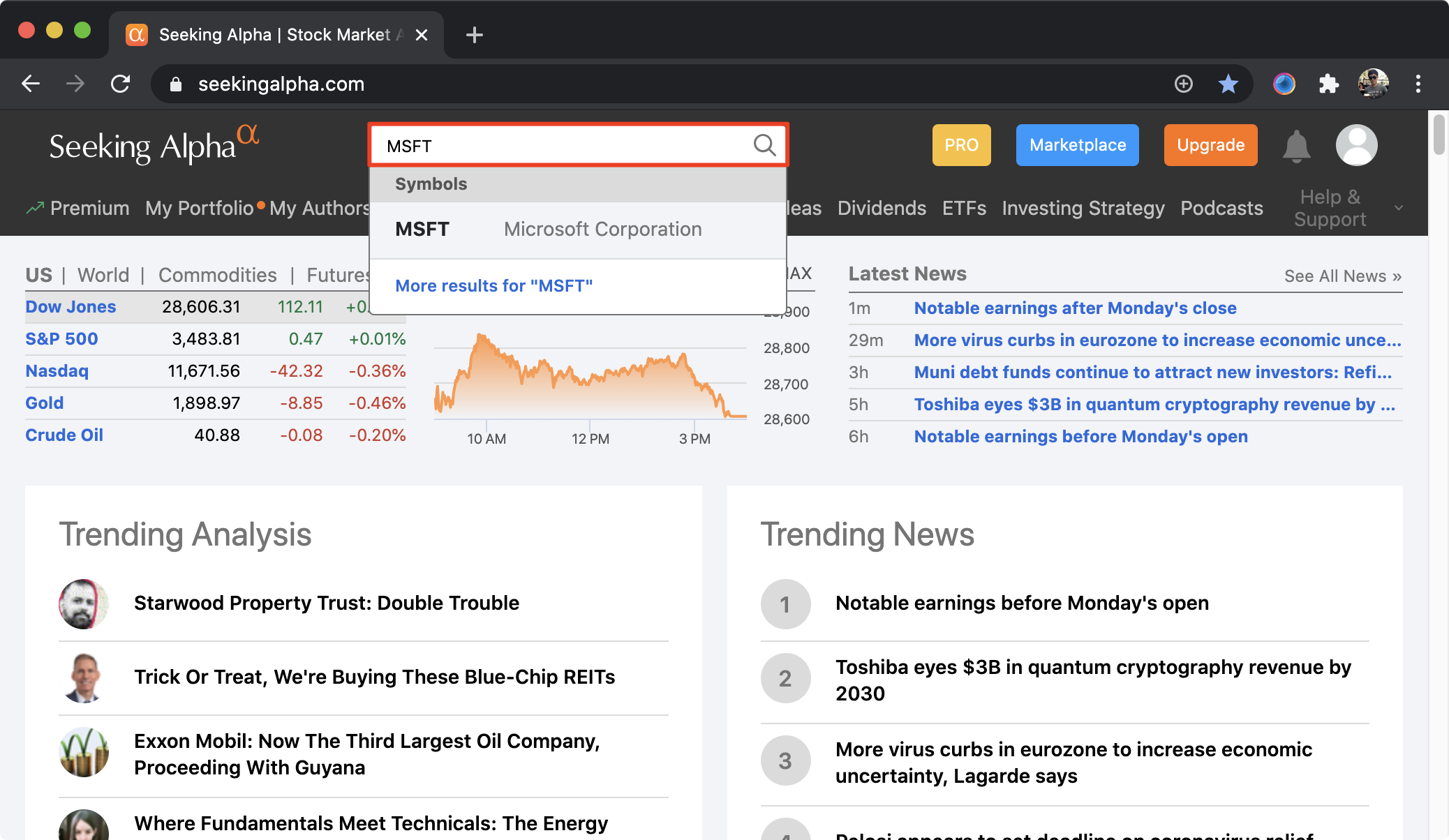Click the orange Upgrade button
1449x840 pixels.
point(1210,145)
